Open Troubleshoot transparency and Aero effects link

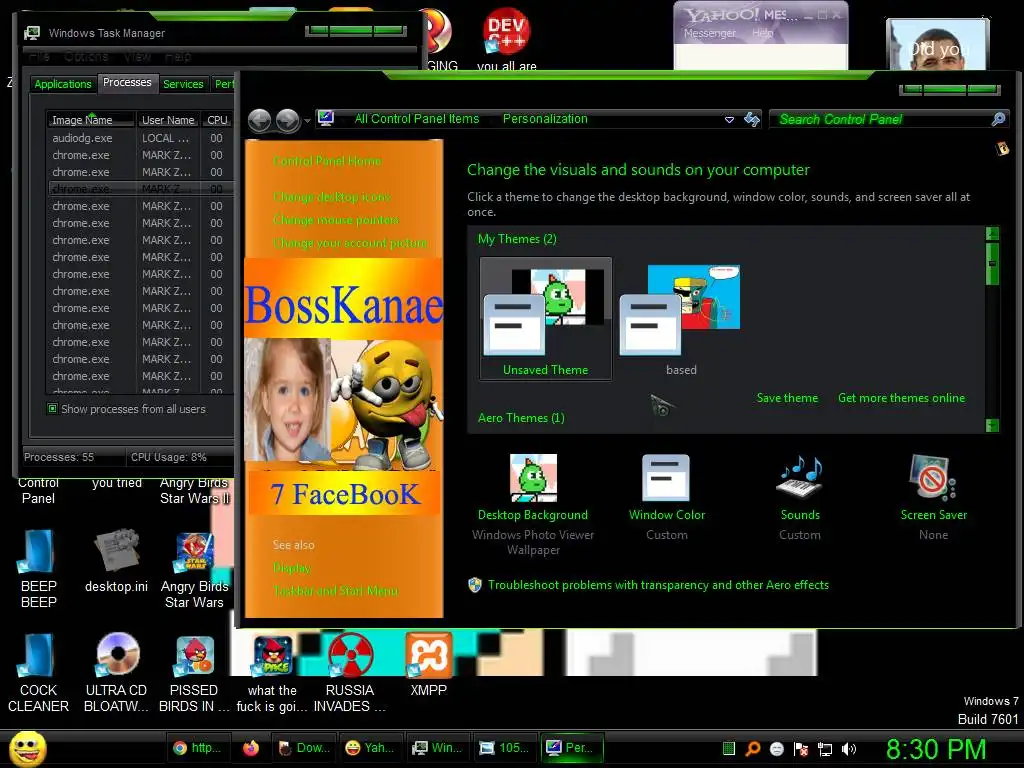pos(658,585)
